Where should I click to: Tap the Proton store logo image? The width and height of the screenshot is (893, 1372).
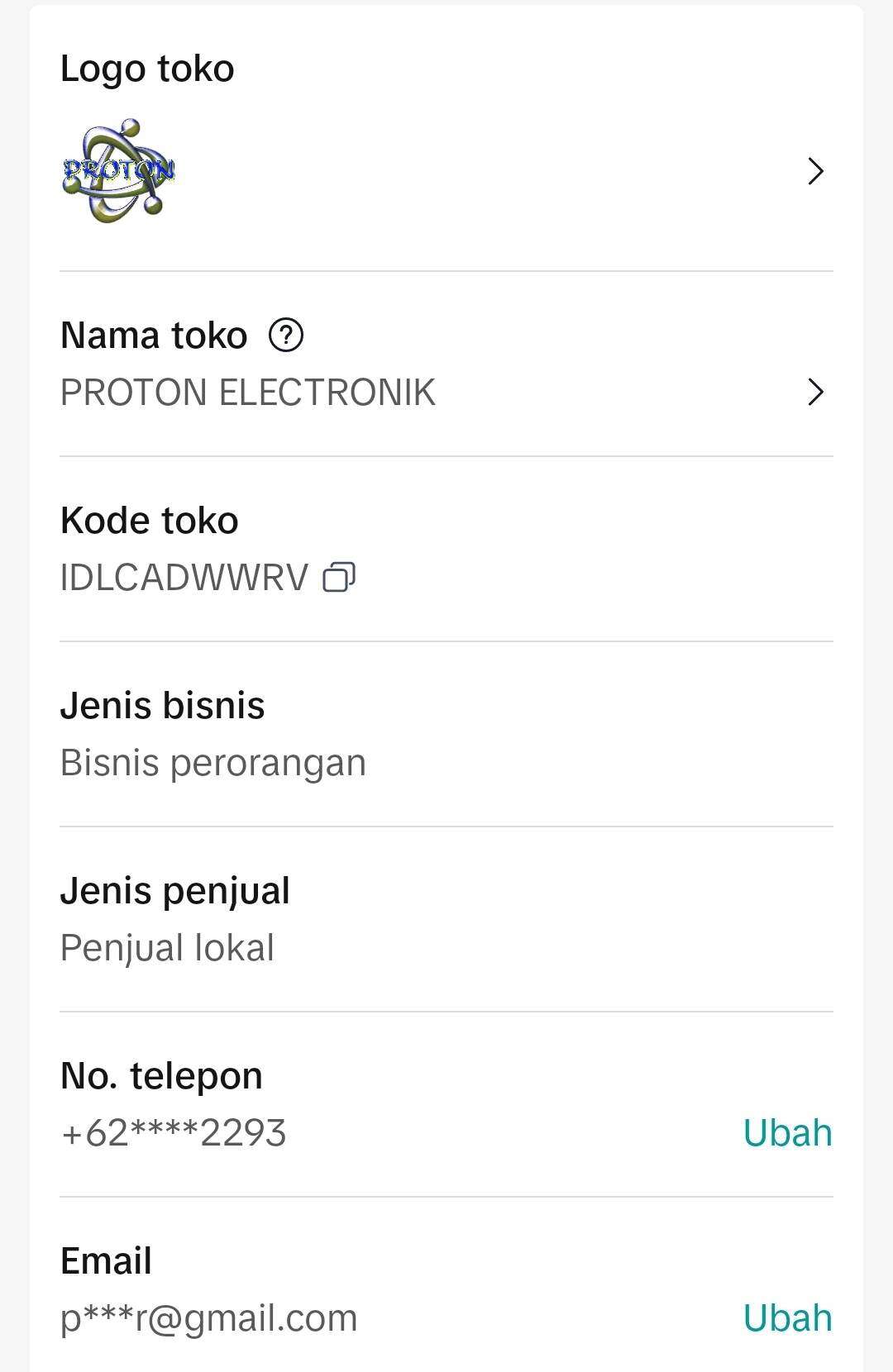pos(118,170)
